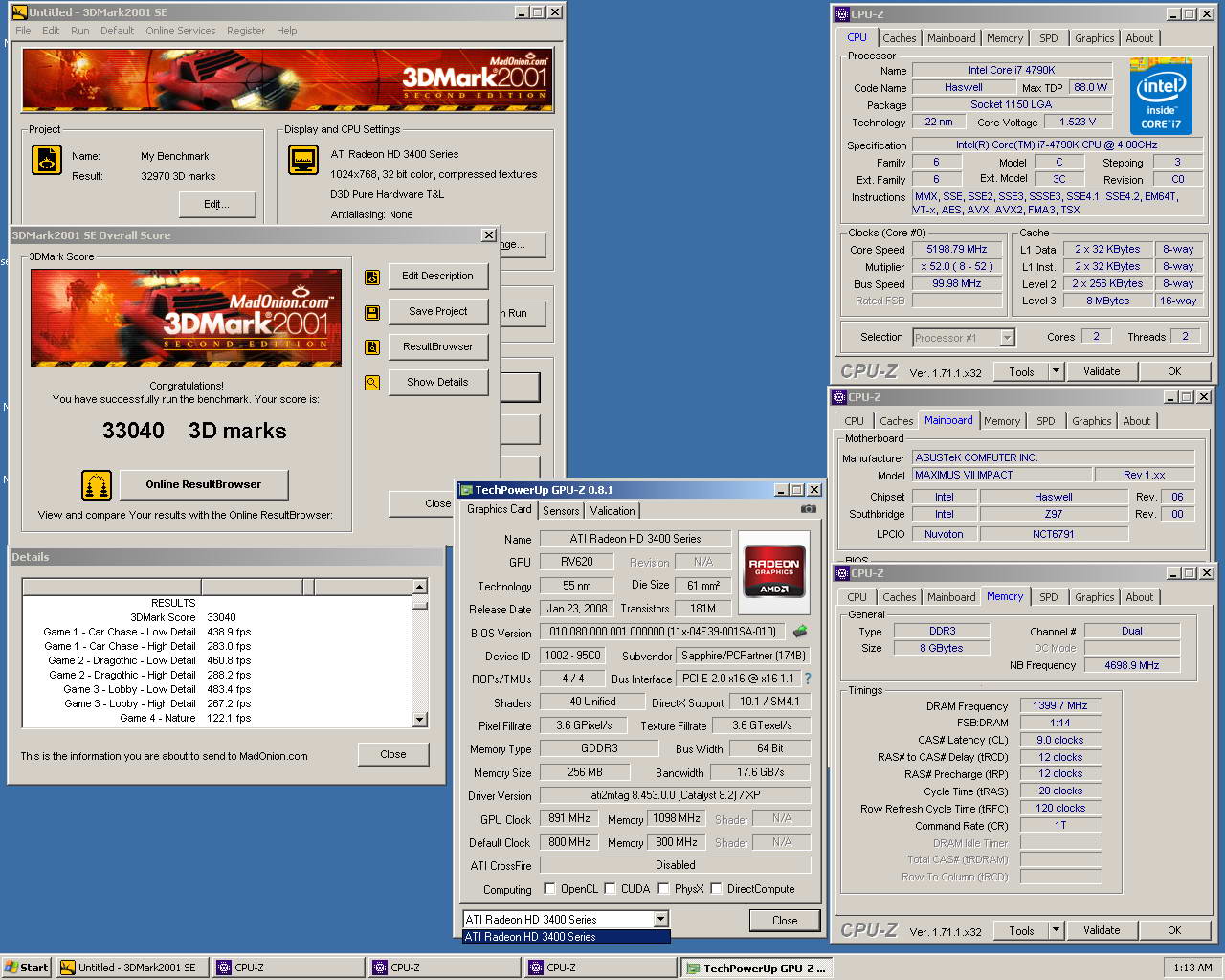Click the Project result document icon
Viewport: 1225px width, 980px height.
pos(47,159)
